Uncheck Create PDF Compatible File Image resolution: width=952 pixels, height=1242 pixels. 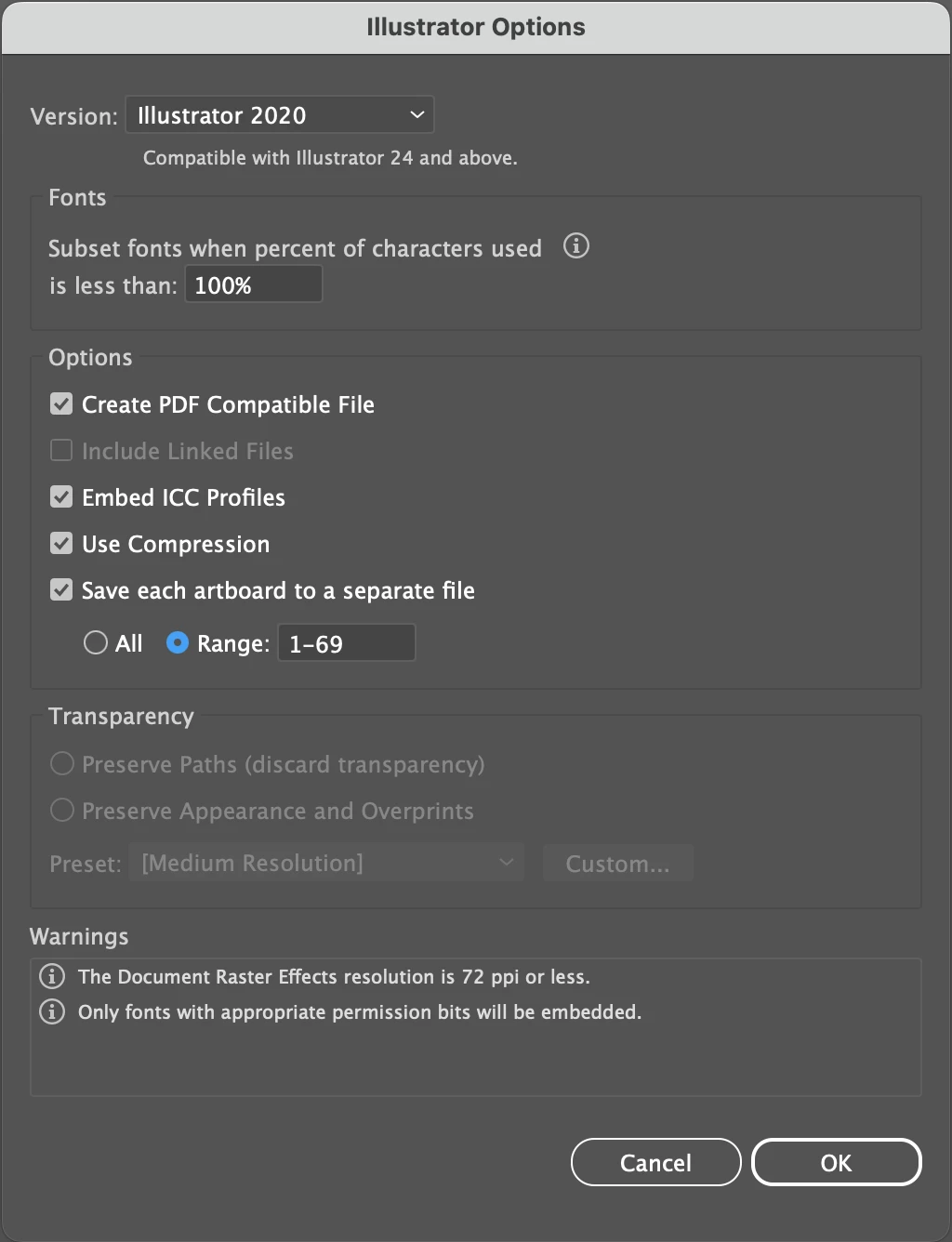click(61, 404)
